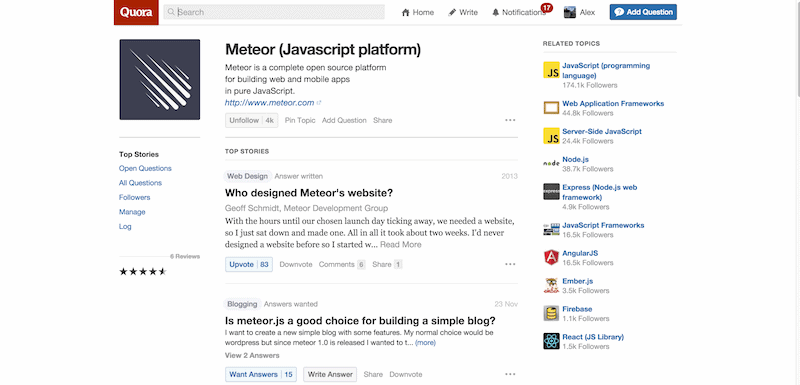
Task: Open JavaScript (programming language) related topic
Action: (606, 70)
